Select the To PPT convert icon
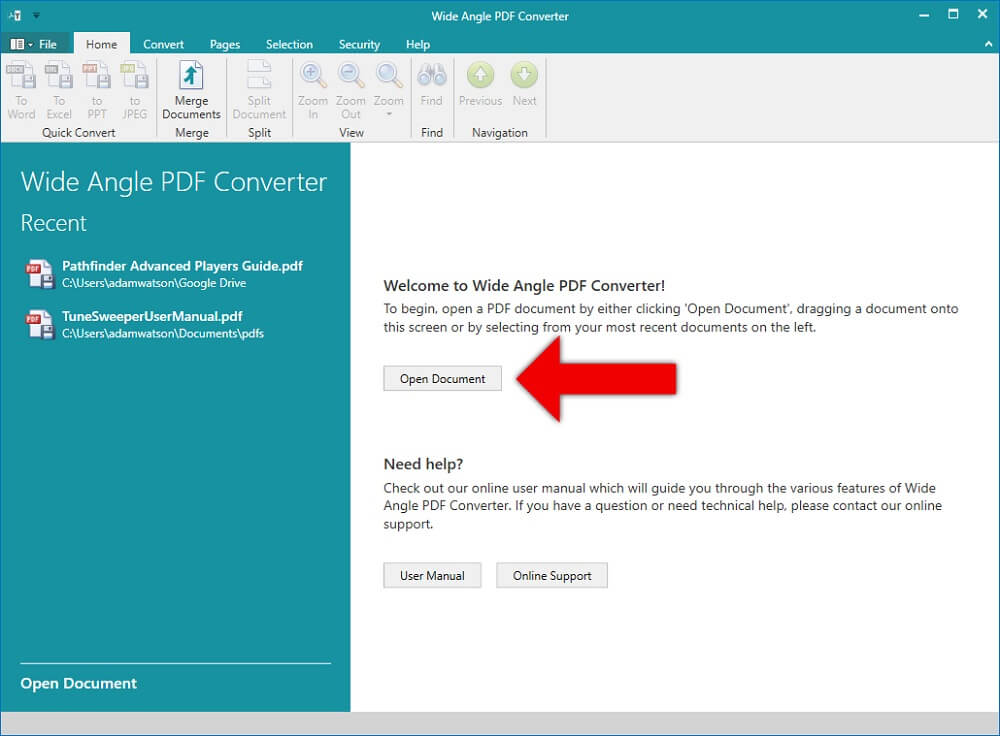1000x736 pixels. [97, 78]
